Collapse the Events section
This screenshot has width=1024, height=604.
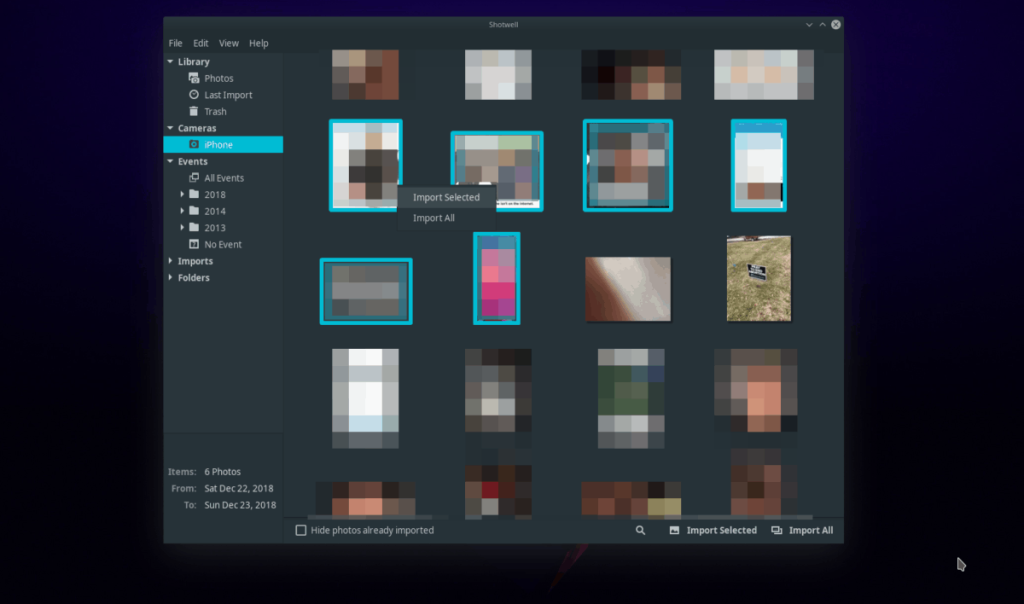click(x=170, y=161)
